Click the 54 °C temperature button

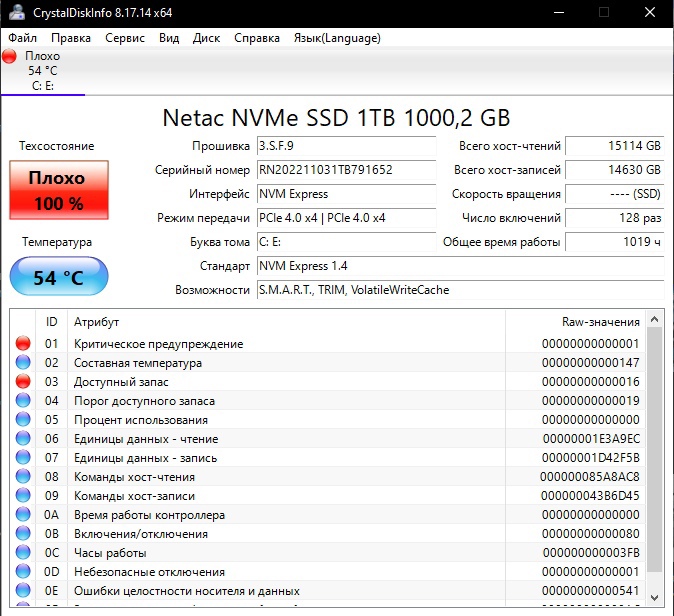(58, 277)
